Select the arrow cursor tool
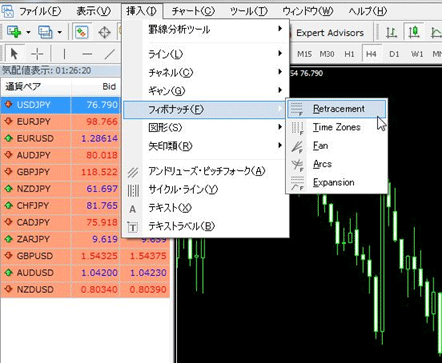This screenshot has width=442, height=363. point(14,53)
